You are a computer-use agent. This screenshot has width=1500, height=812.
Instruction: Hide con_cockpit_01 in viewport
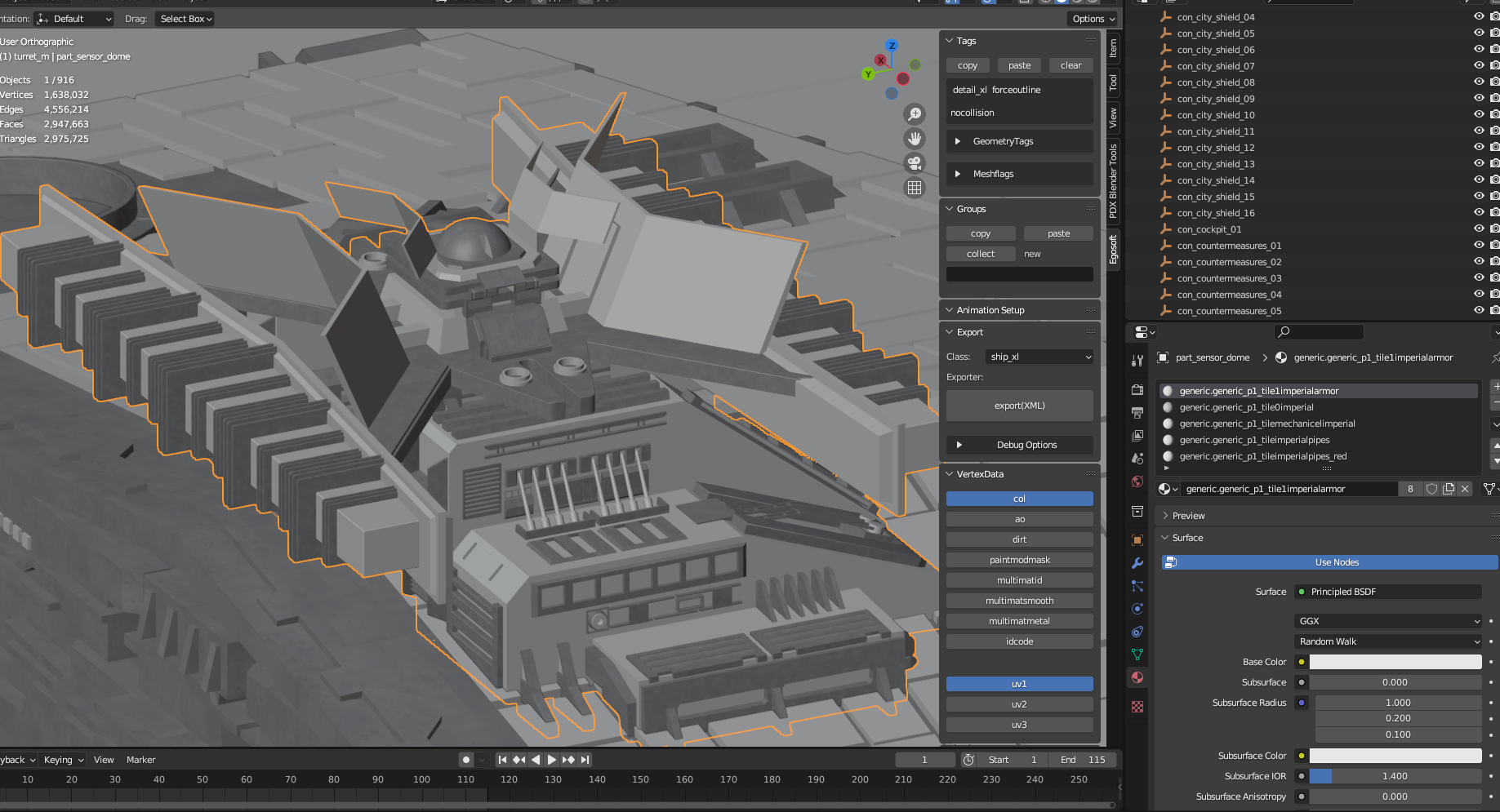point(1479,229)
